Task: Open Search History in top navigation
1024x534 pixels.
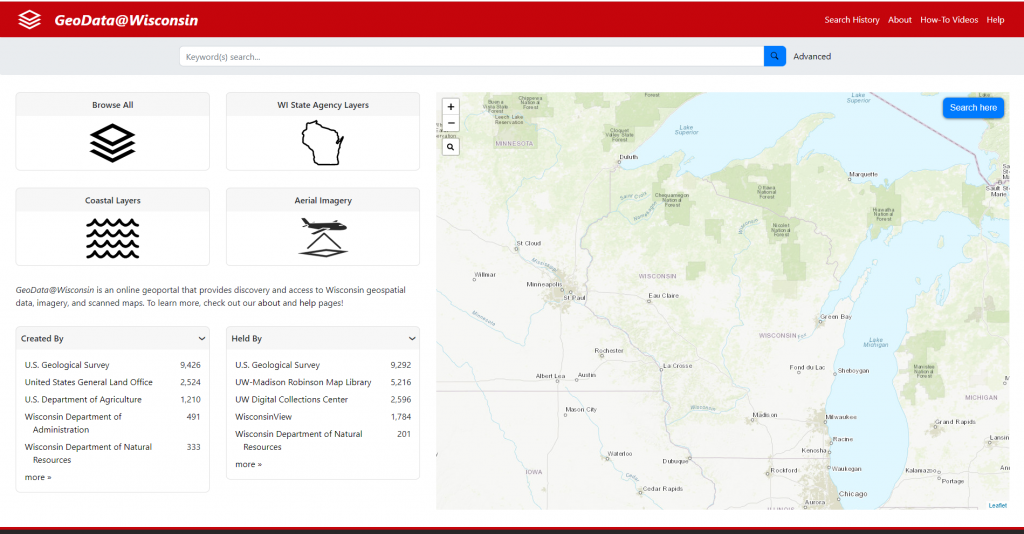Action: (x=852, y=20)
